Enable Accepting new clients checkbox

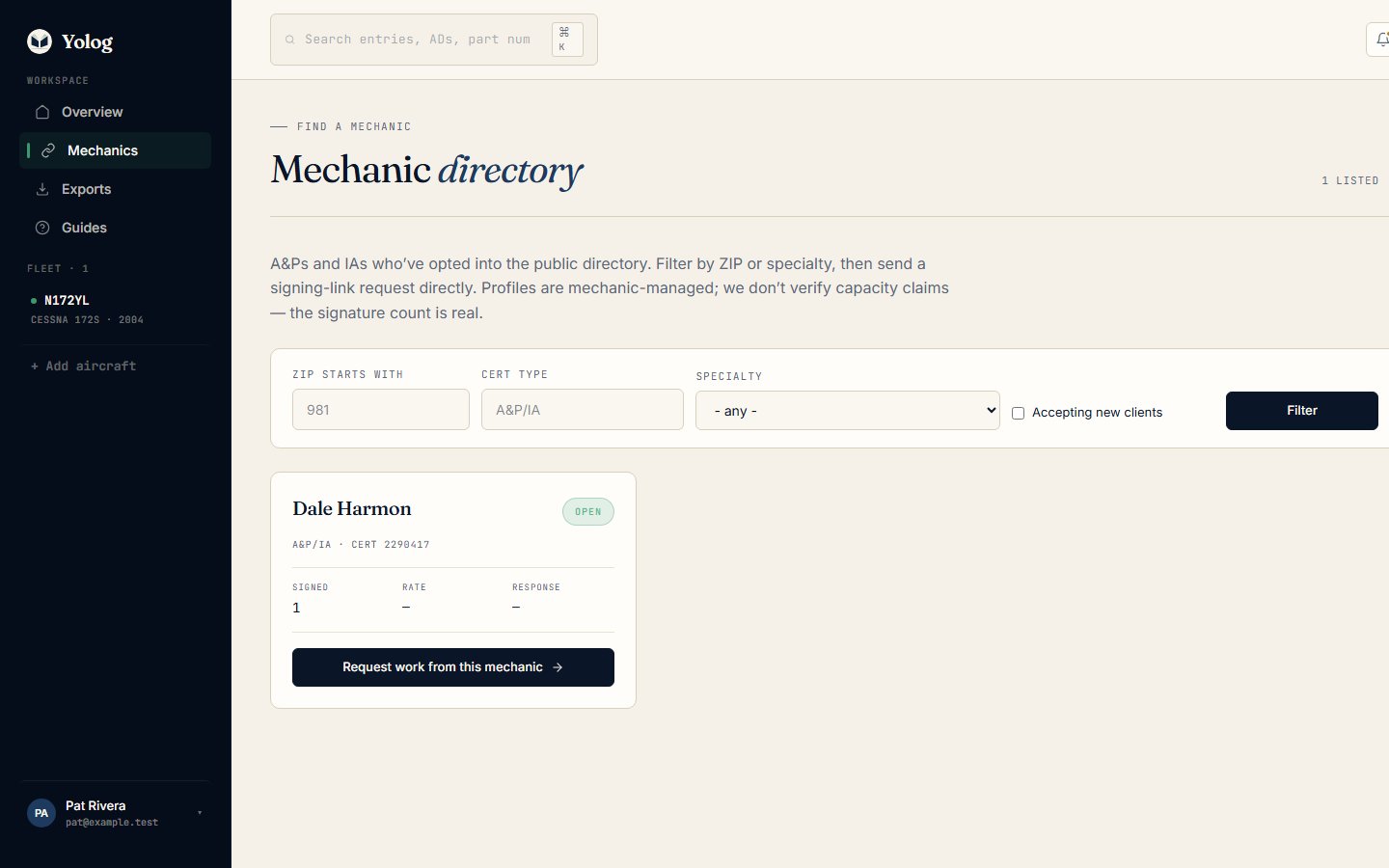1018,413
